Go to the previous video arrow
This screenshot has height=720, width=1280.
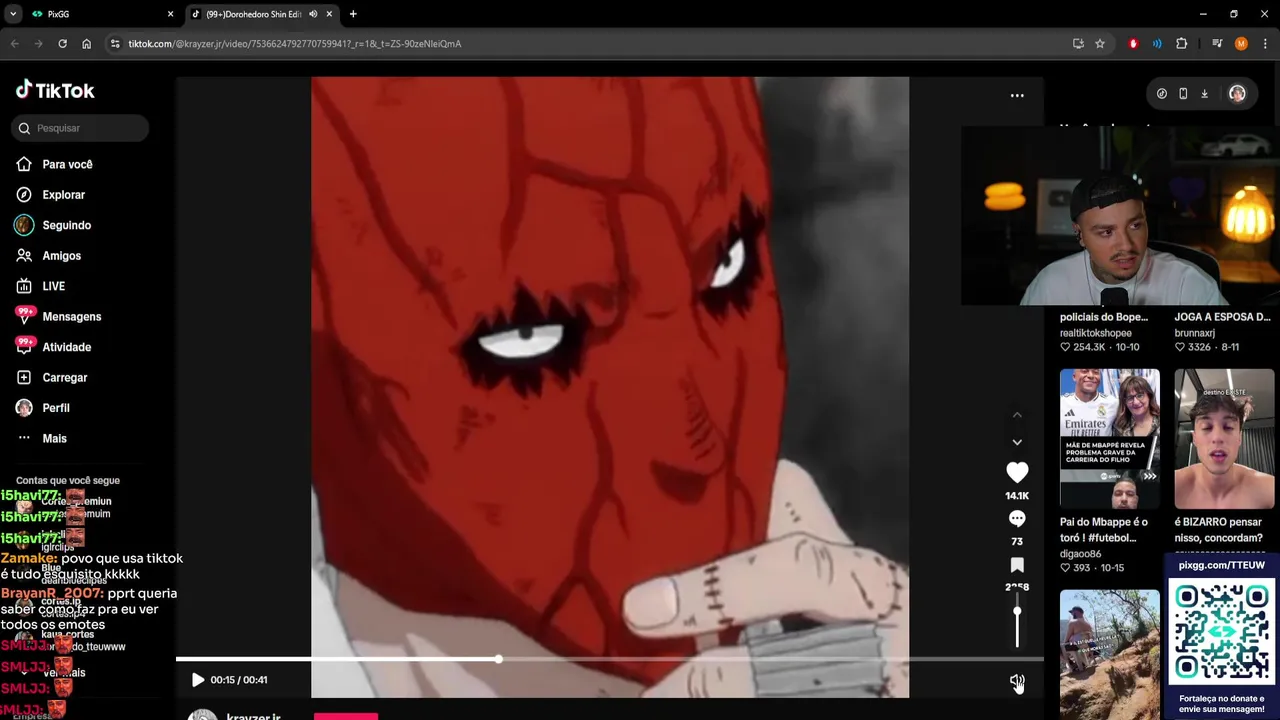click(x=1017, y=415)
